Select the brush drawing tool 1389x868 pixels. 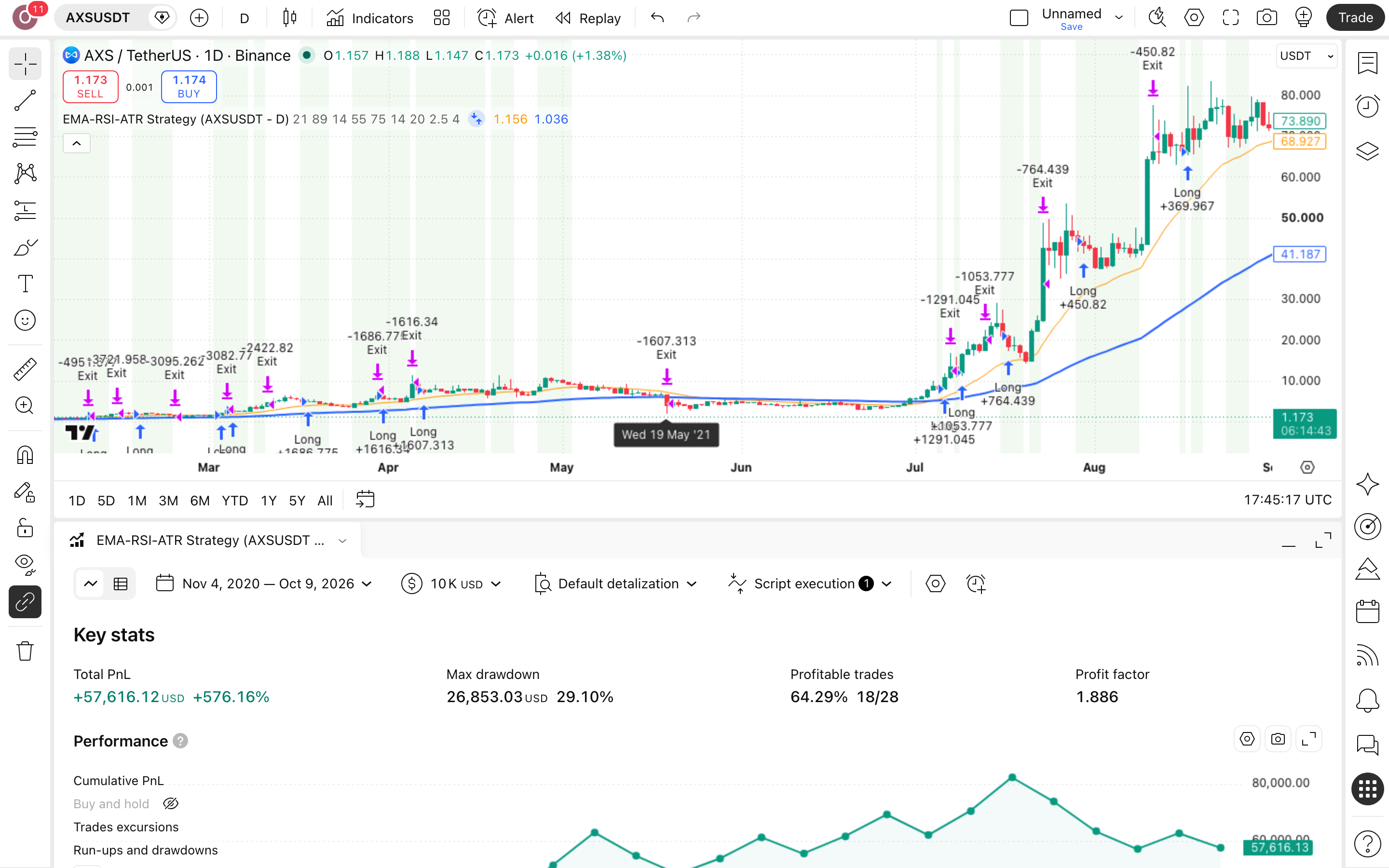pos(25,247)
